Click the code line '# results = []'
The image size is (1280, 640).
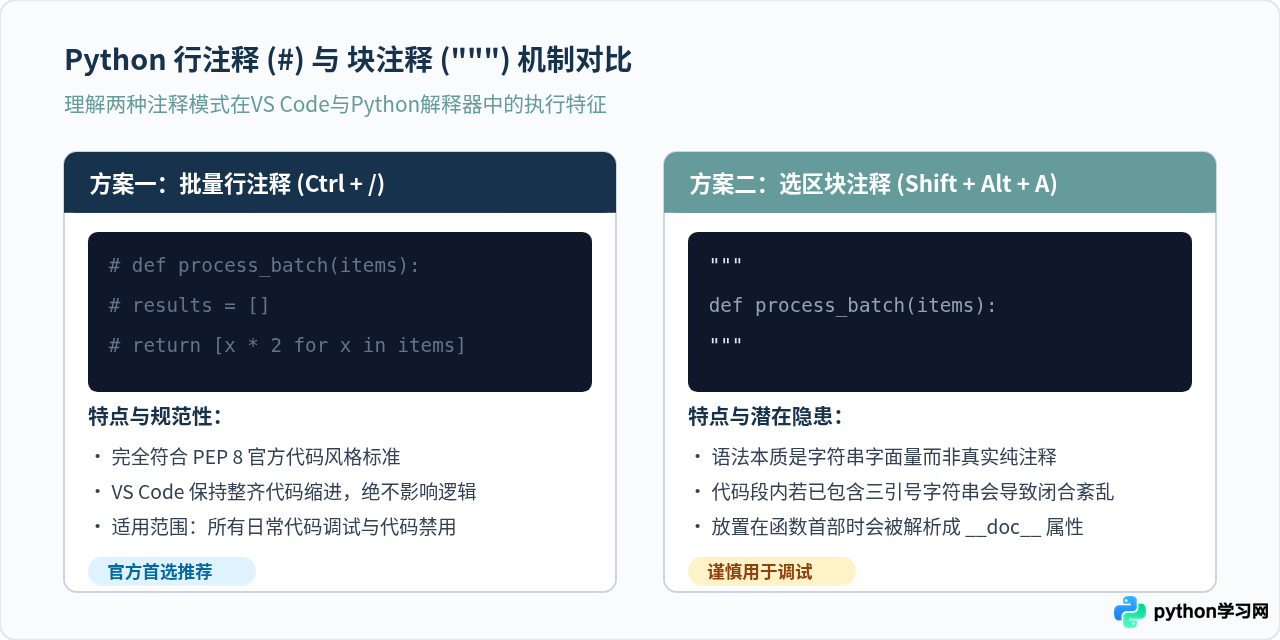(189, 305)
